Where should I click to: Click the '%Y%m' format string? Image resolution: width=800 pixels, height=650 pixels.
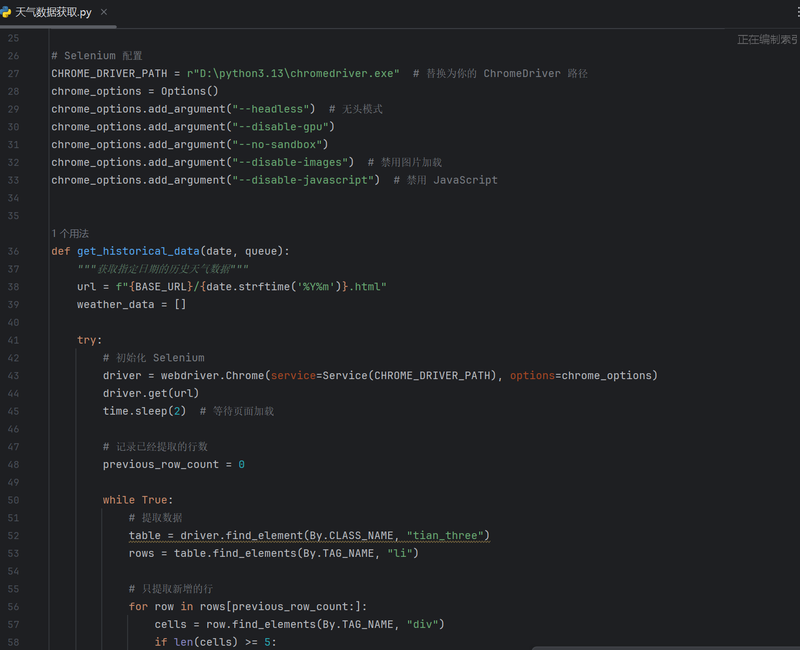click(316, 287)
